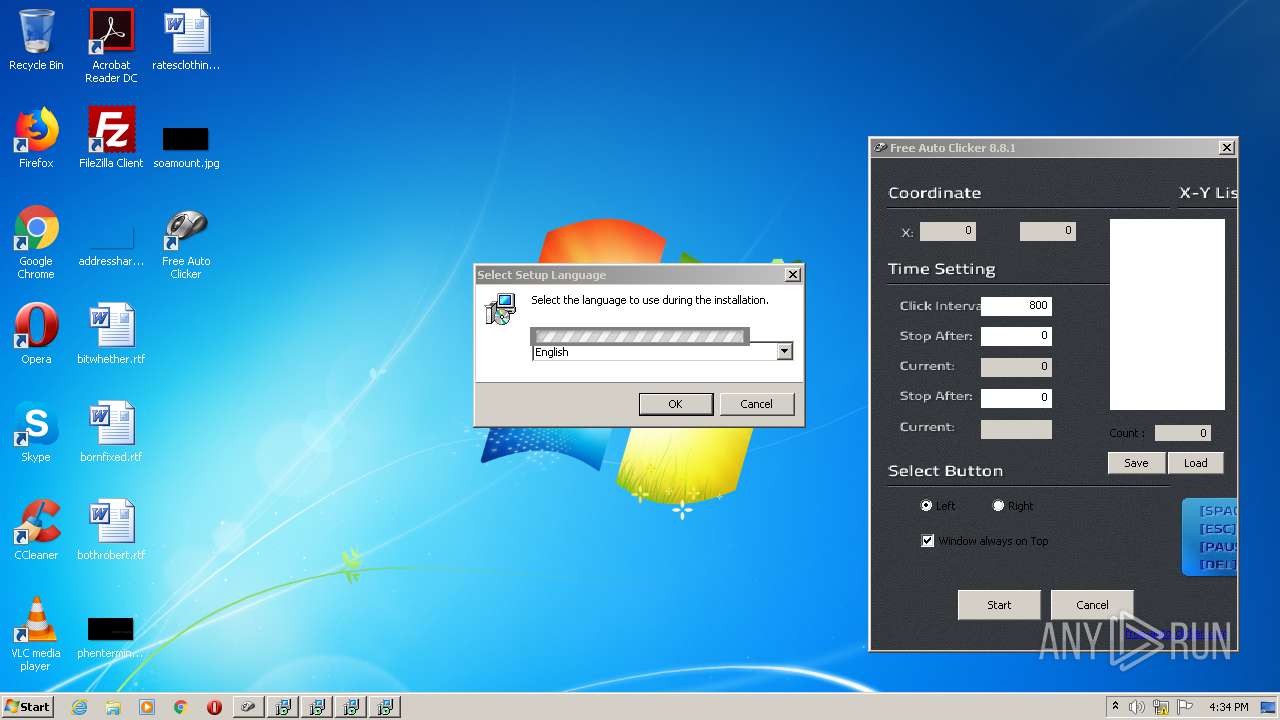Click the installer icon in setup dialog
This screenshot has width=1280, height=720.
(500, 309)
